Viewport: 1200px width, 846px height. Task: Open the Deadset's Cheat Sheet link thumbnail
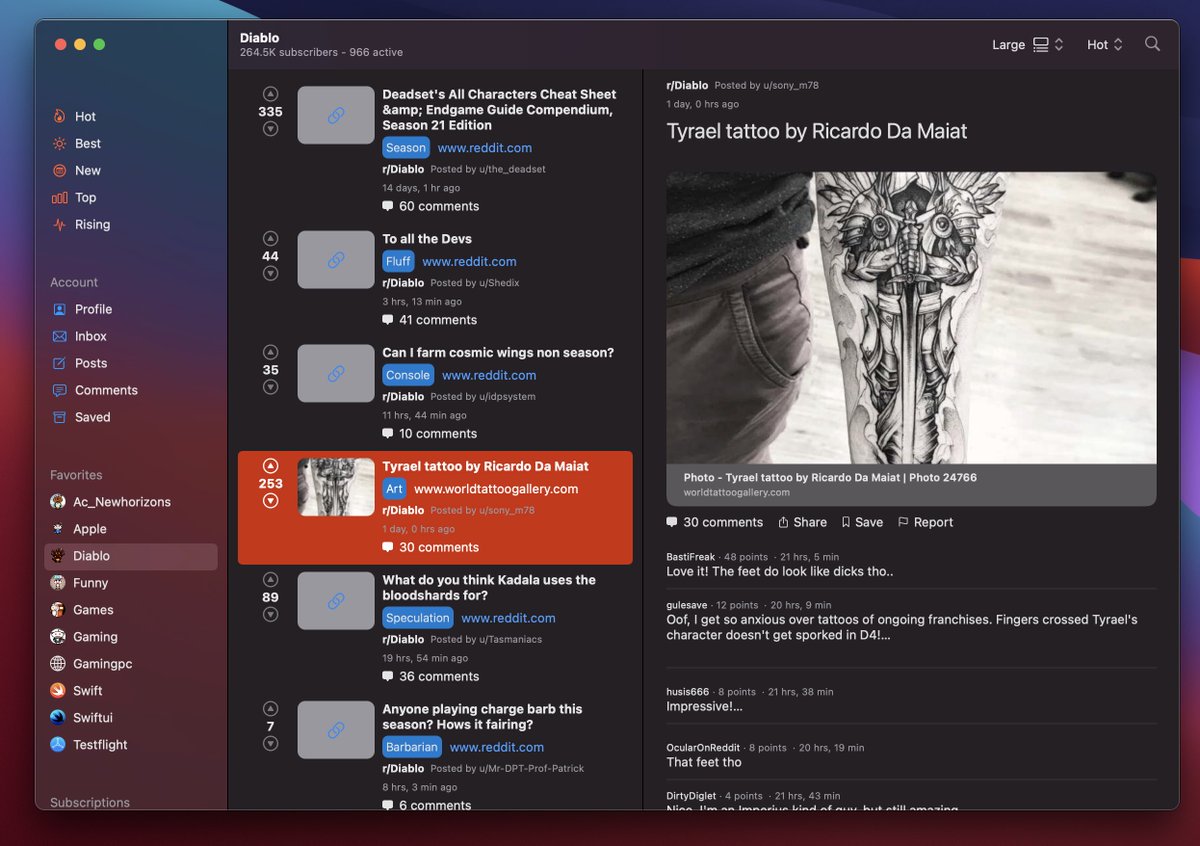336,115
